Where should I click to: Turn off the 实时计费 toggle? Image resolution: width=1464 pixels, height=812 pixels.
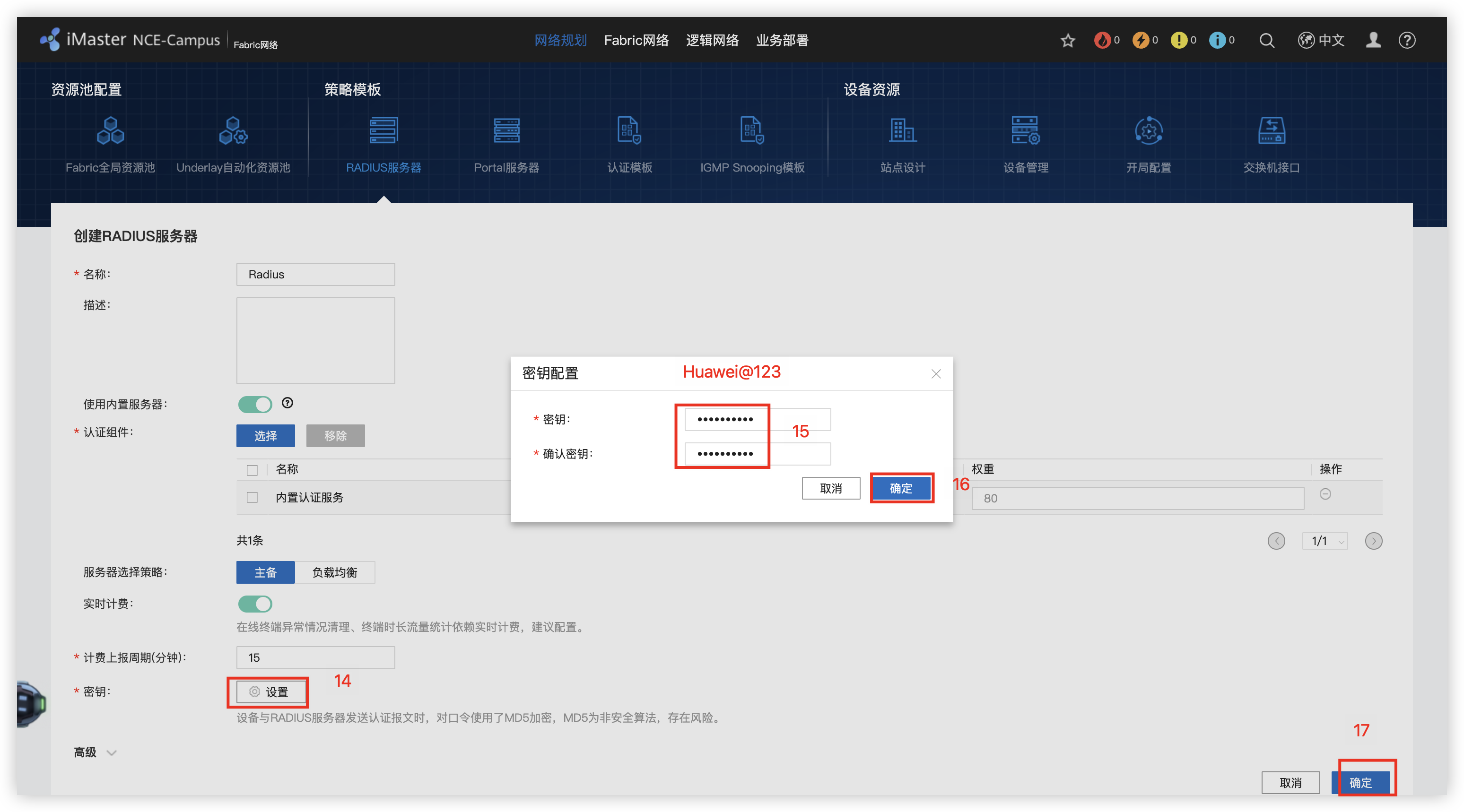click(x=256, y=604)
